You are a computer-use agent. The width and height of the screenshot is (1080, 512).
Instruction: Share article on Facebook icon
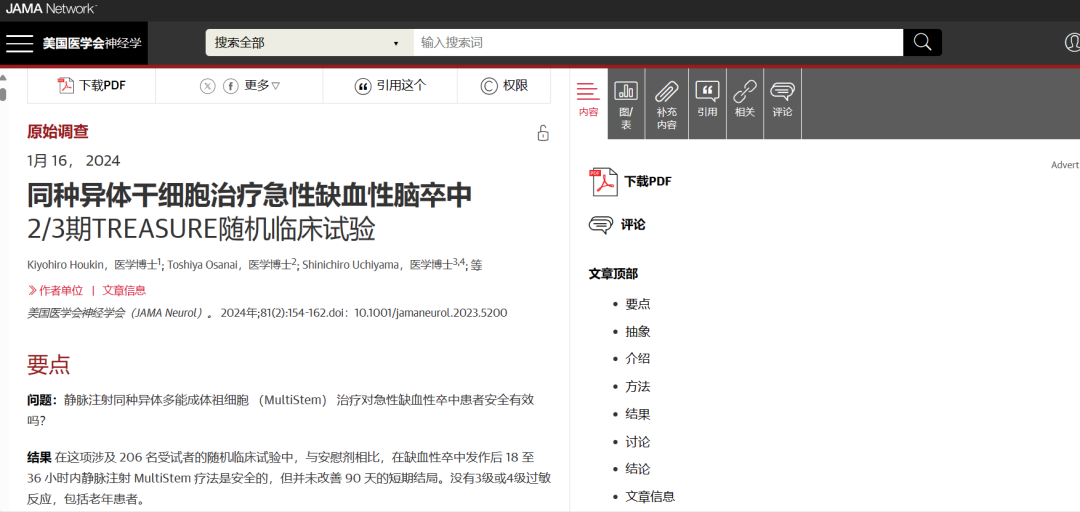[231, 86]
